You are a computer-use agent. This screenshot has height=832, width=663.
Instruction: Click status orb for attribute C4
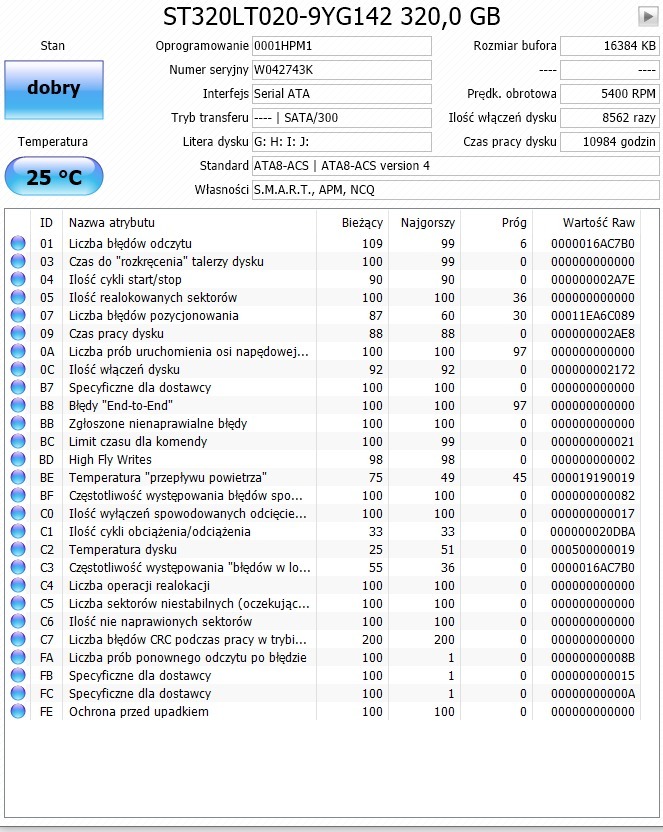click(x=18, y=586)
